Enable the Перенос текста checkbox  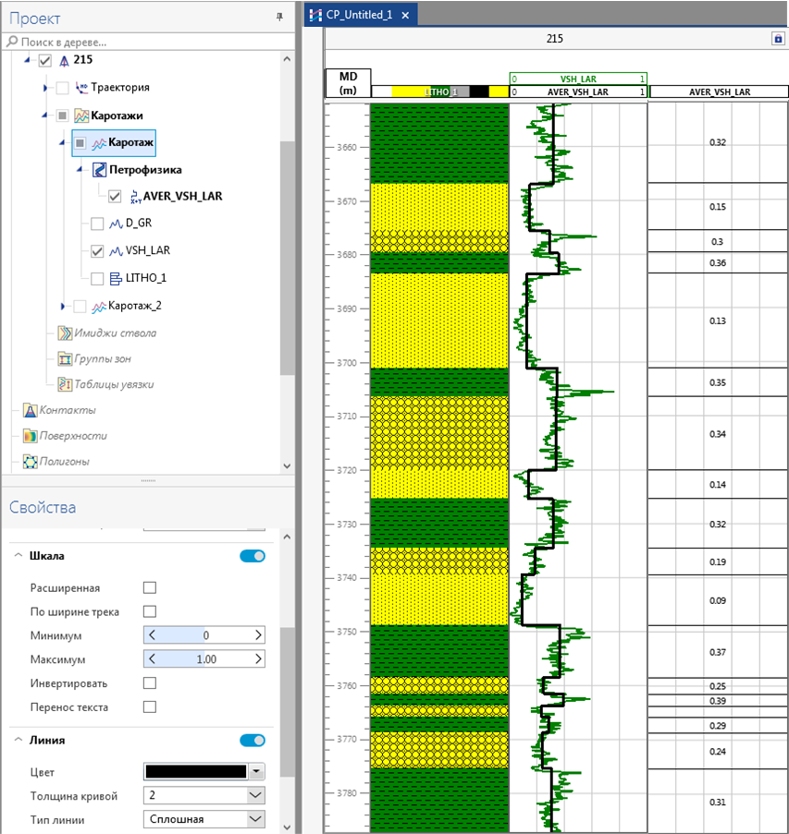coord(150,707)
